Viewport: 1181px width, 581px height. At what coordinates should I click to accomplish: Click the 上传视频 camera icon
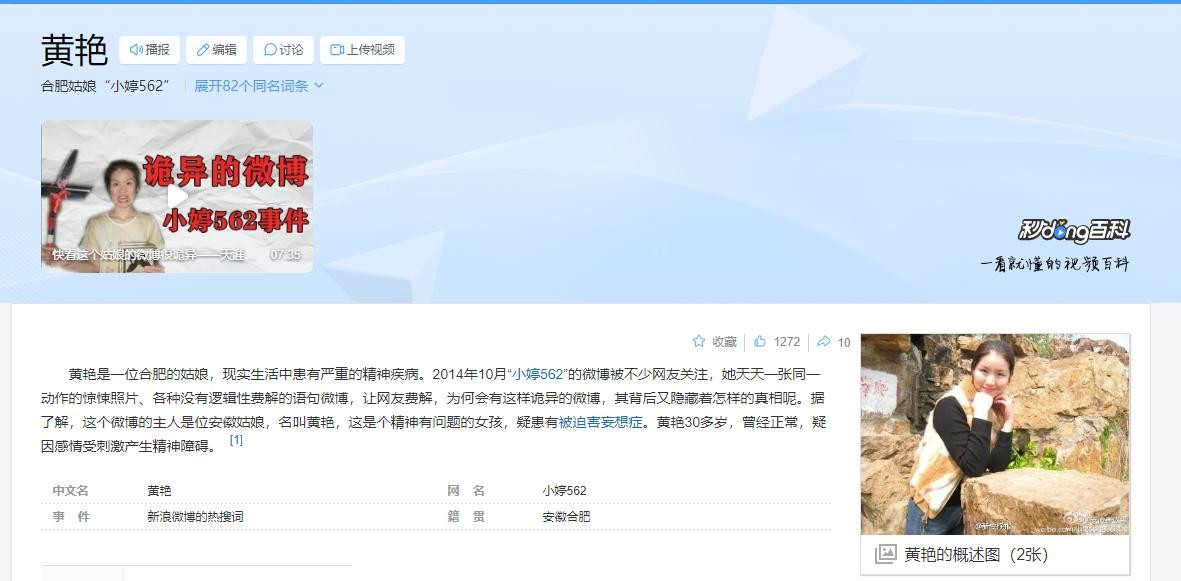coord(337,50)
